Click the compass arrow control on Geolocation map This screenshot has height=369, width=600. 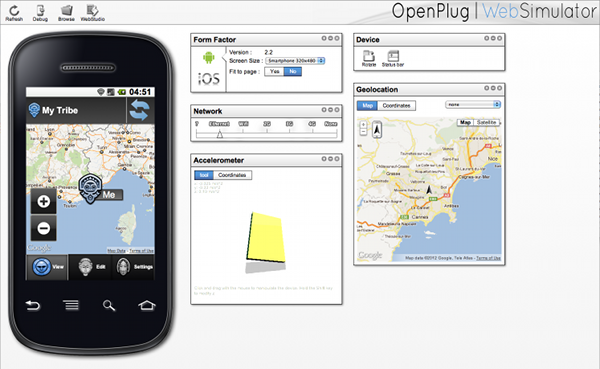pyautogui.click(x=377, y=129)
